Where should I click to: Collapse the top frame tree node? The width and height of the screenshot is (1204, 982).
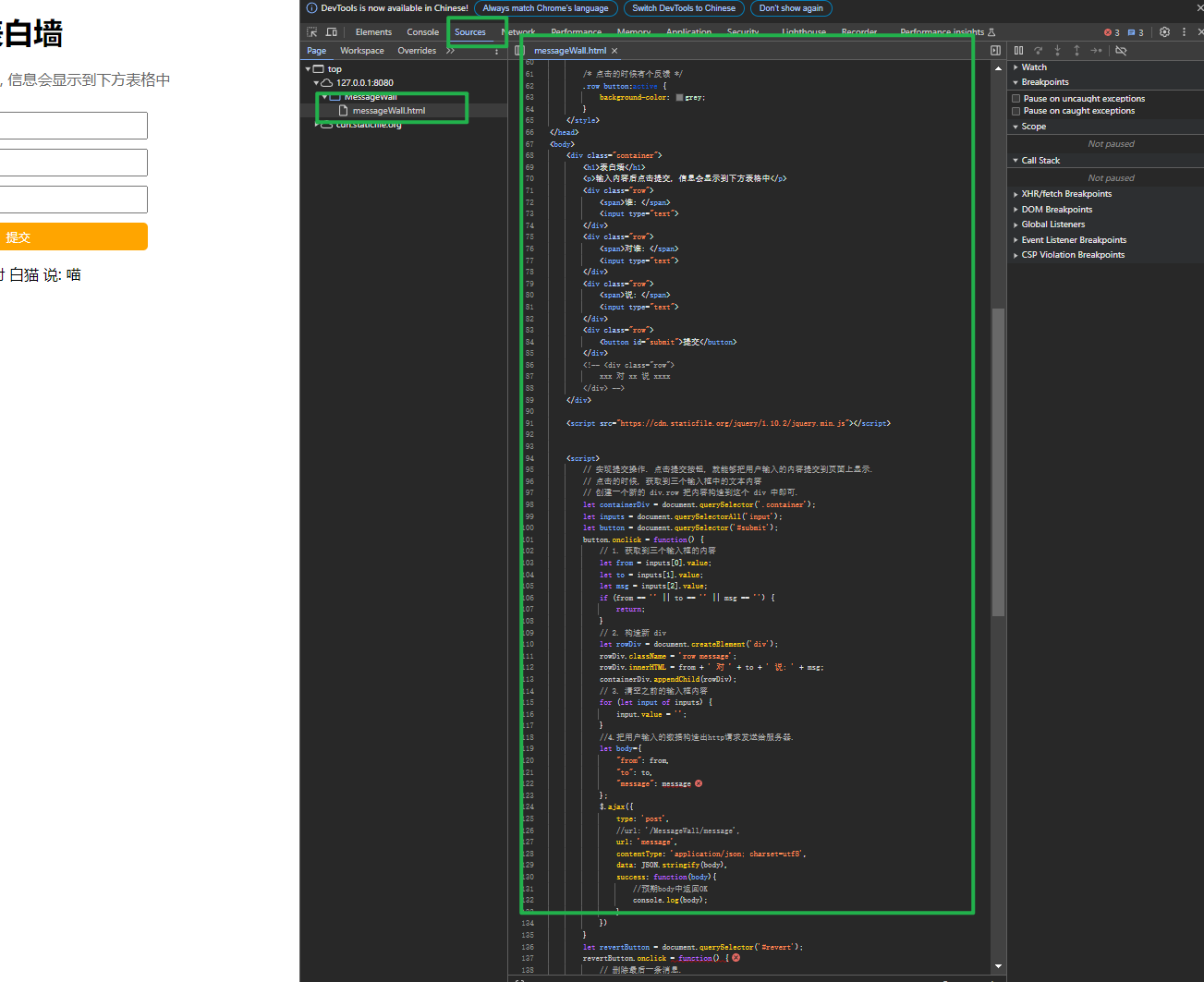309,69
